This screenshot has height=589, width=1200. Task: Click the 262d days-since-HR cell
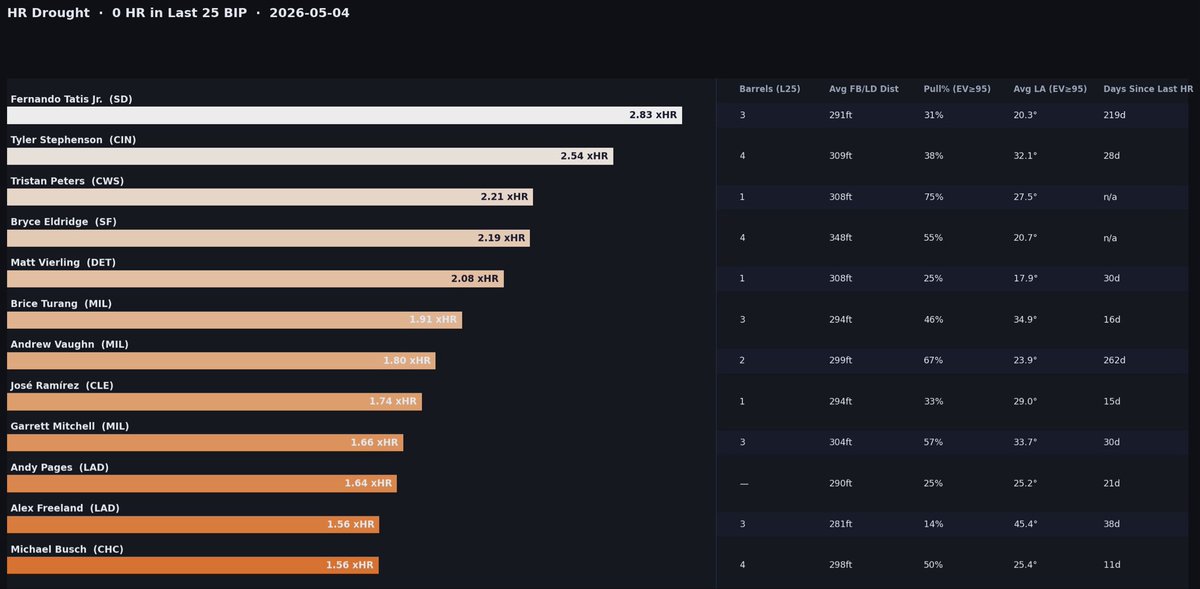tap(1114, 361)
